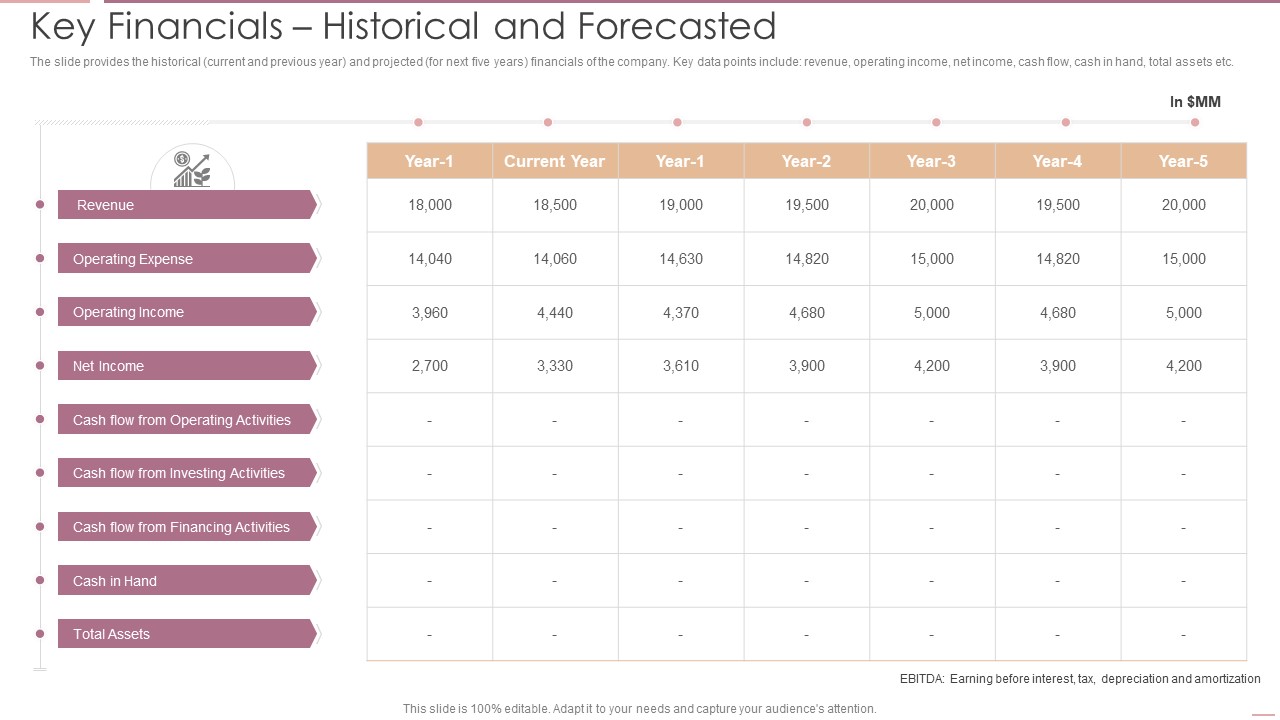Image resolution: width=1280 pixels, height=720 pixels.
Task: Select Operating Expense 15,000 under Year-3
Action: tap(932, 259)
